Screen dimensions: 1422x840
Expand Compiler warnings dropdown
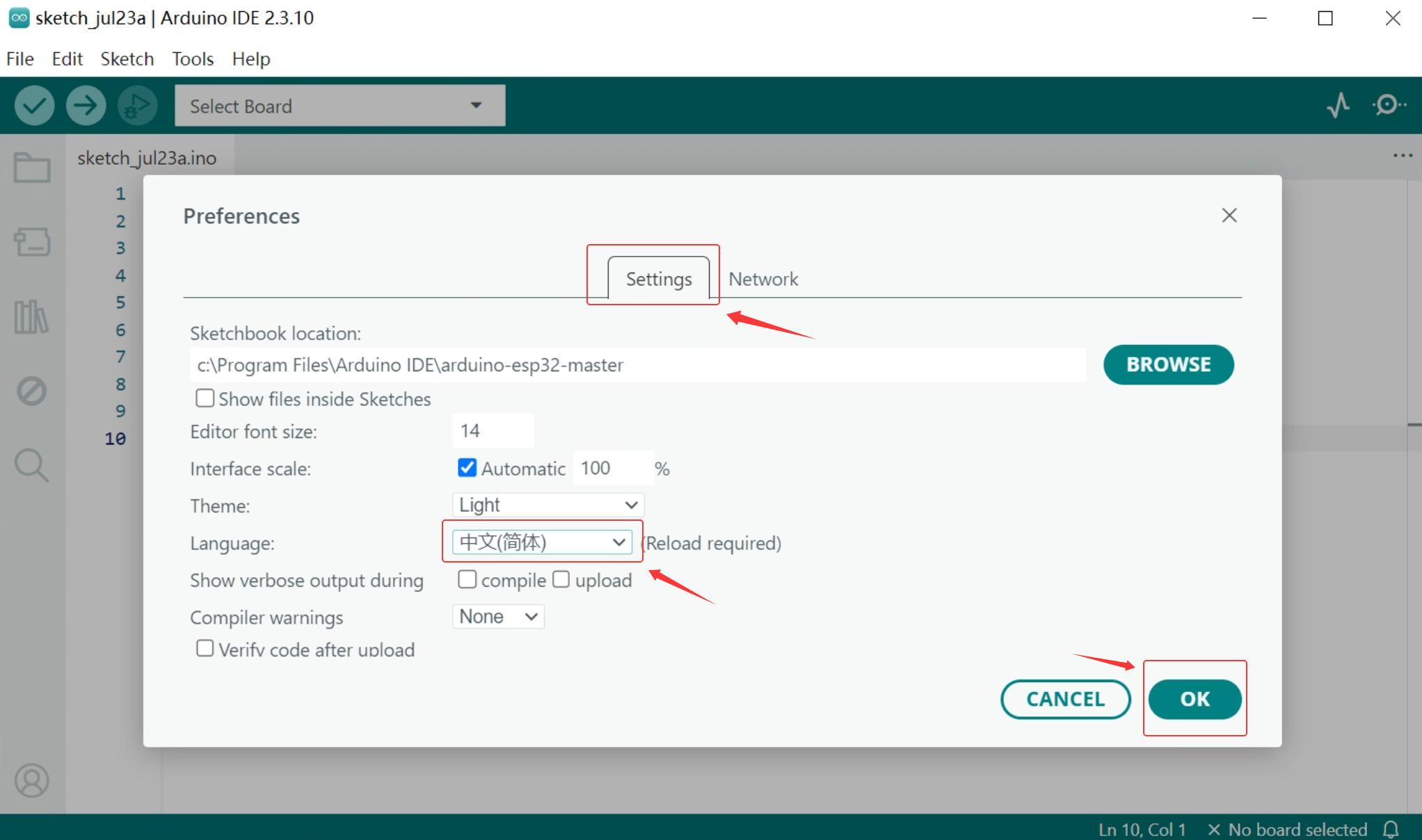pyautogui.click(x=498, y=617)
